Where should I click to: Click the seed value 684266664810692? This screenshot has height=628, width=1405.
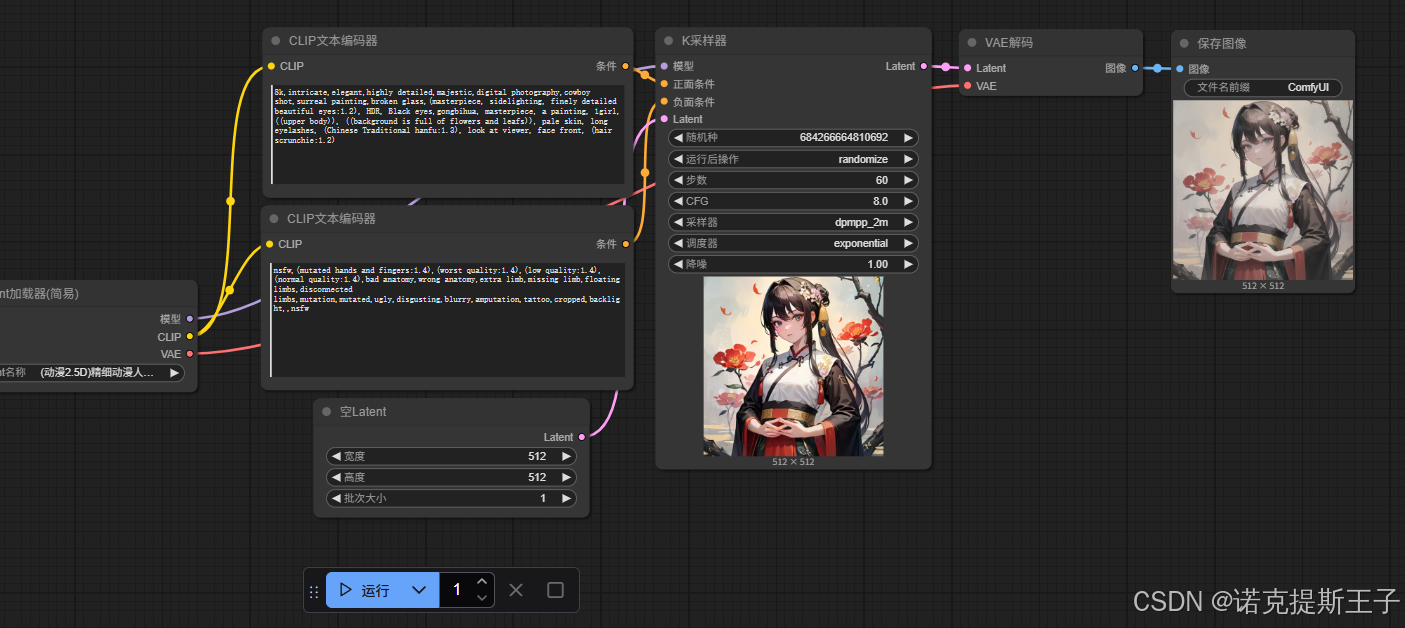click(x=843, y=138)
